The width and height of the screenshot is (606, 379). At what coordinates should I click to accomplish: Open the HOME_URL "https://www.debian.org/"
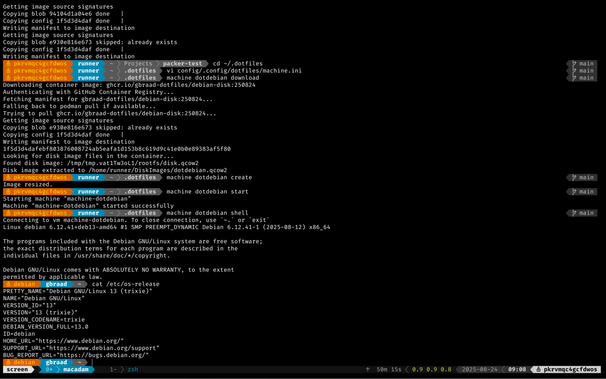click(x=79, y=341)
